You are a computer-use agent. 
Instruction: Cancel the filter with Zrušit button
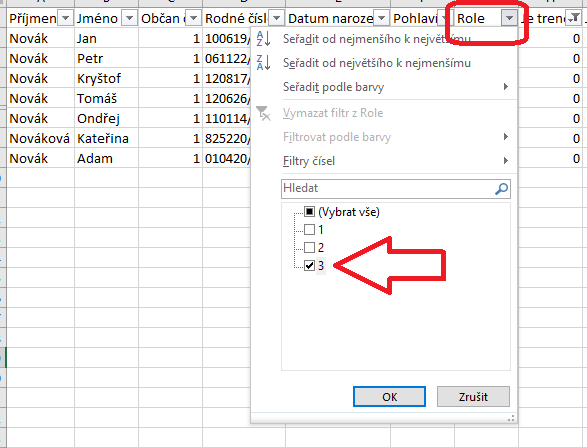(x=473, y=396)
